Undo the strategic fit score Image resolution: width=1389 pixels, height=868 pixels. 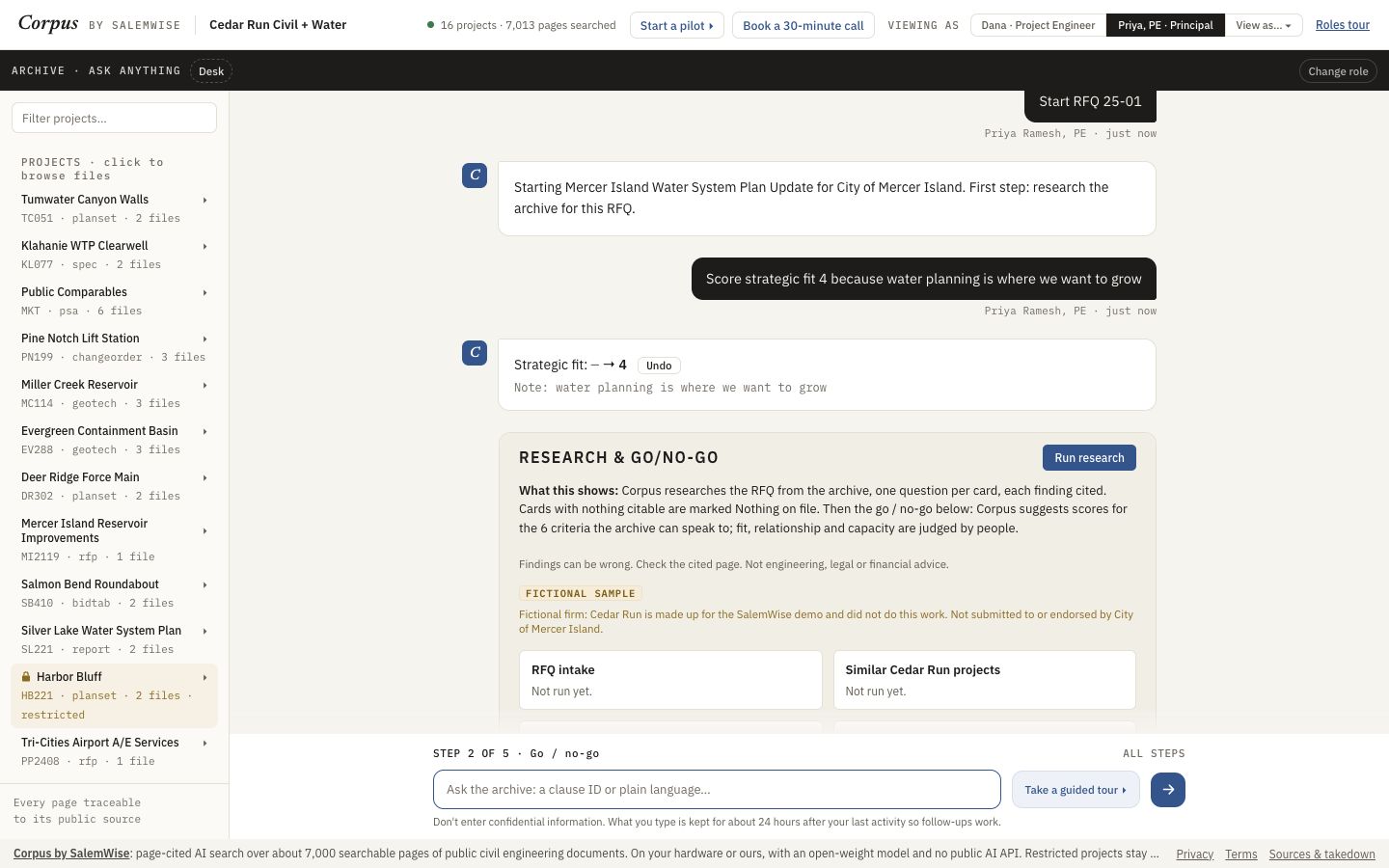[x=659, y=366]
